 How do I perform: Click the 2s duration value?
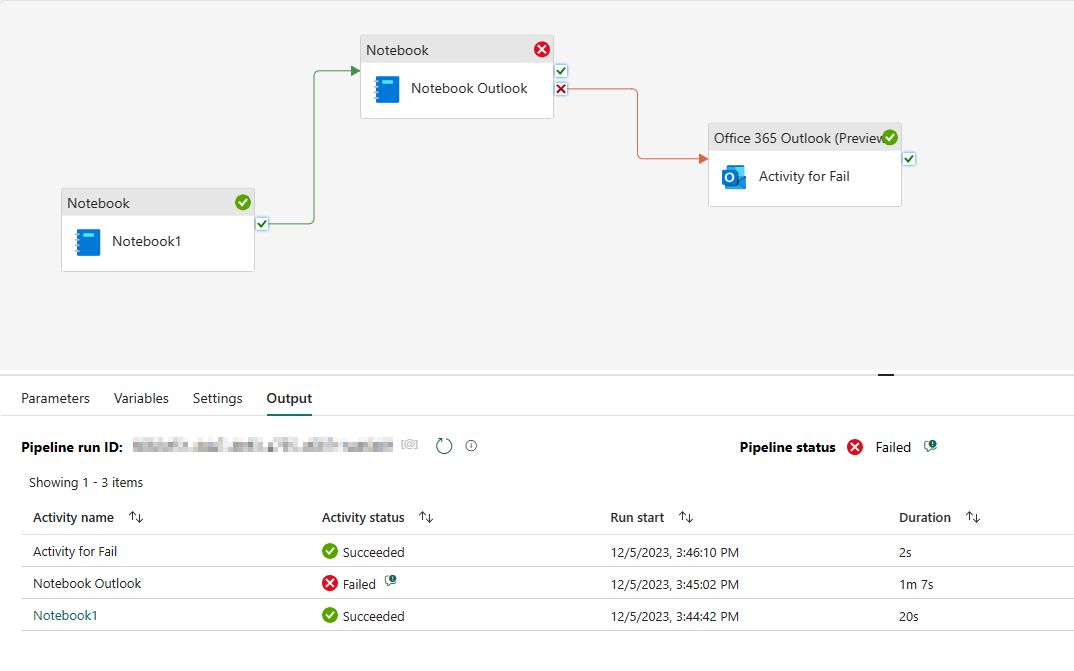[x=905, y=553]
